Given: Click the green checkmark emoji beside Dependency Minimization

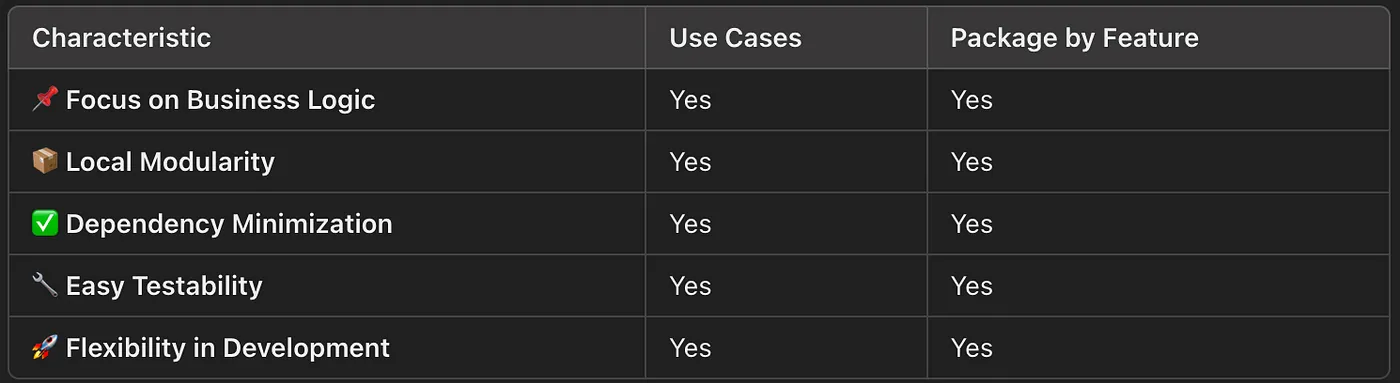Looking at the screenshot, I should 45,224.
